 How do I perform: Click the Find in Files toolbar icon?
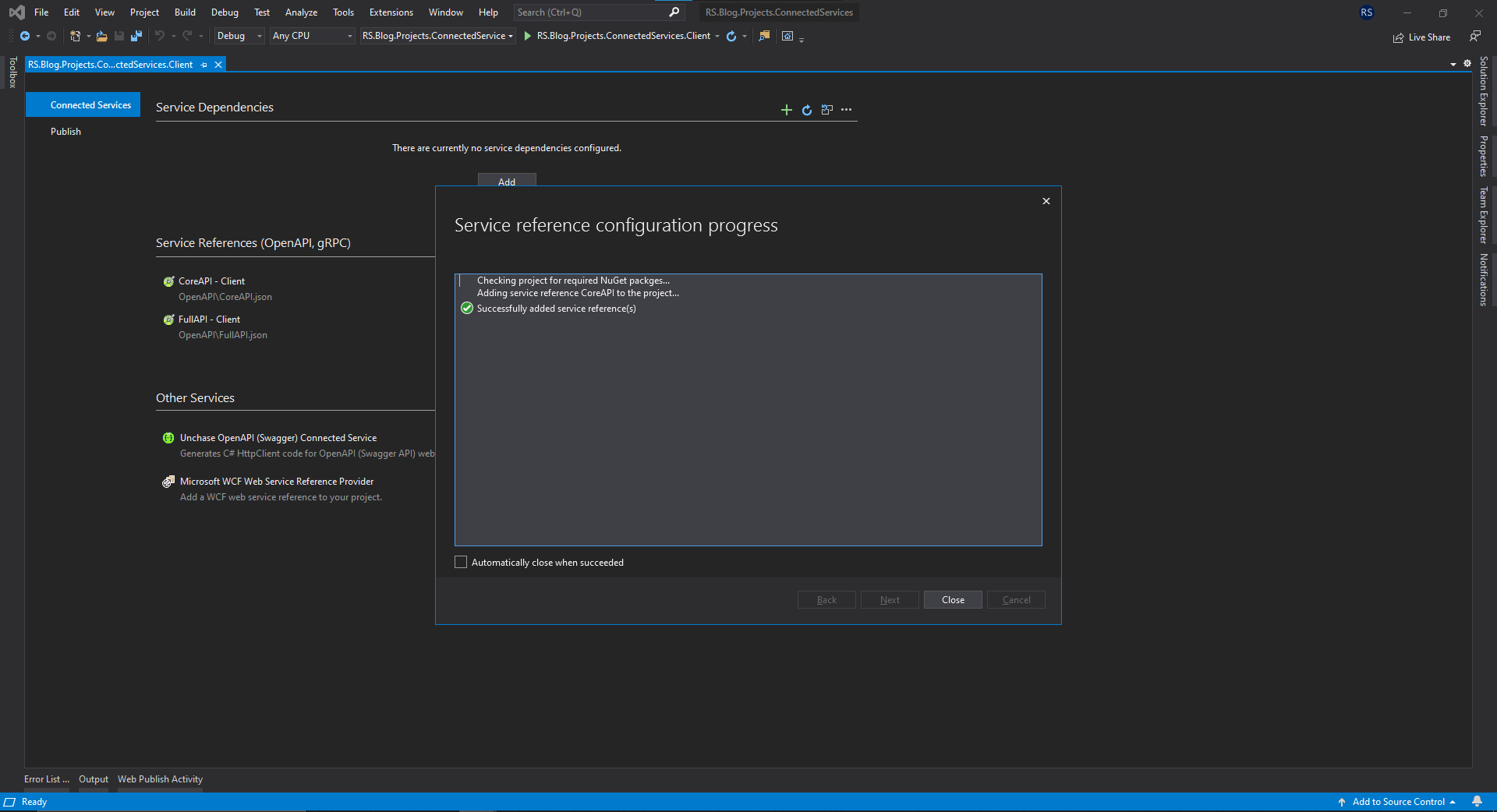[x=764, y=36]
